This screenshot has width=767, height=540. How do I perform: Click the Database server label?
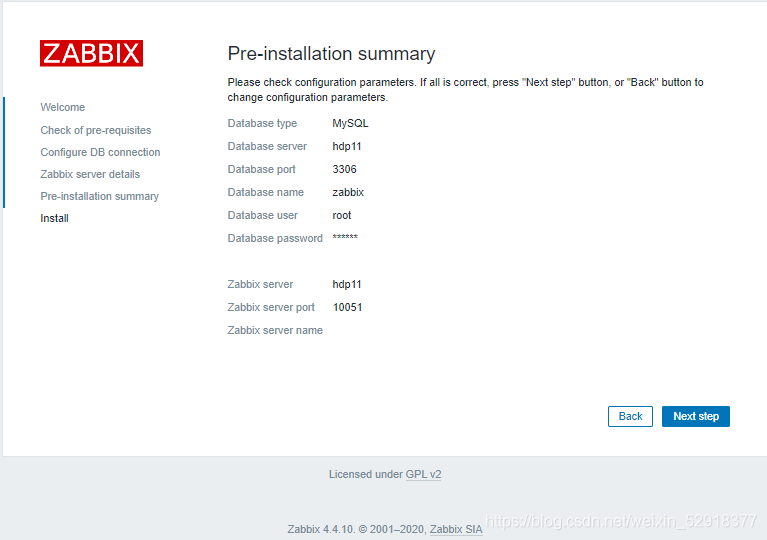point(267,146)
